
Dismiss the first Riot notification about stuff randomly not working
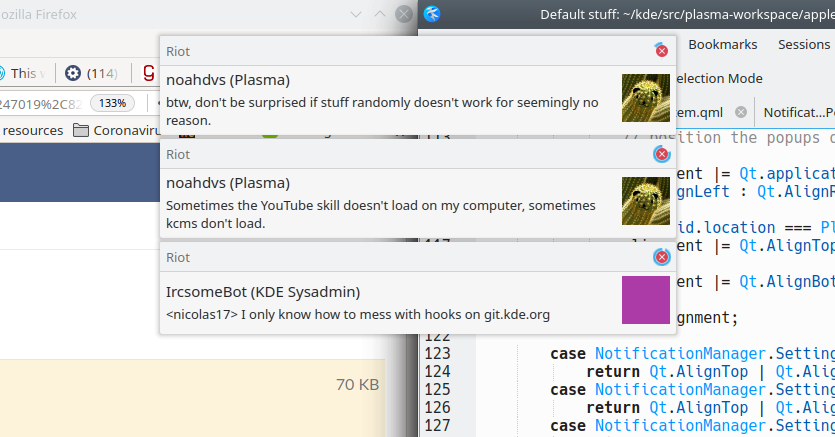point(661,51)
